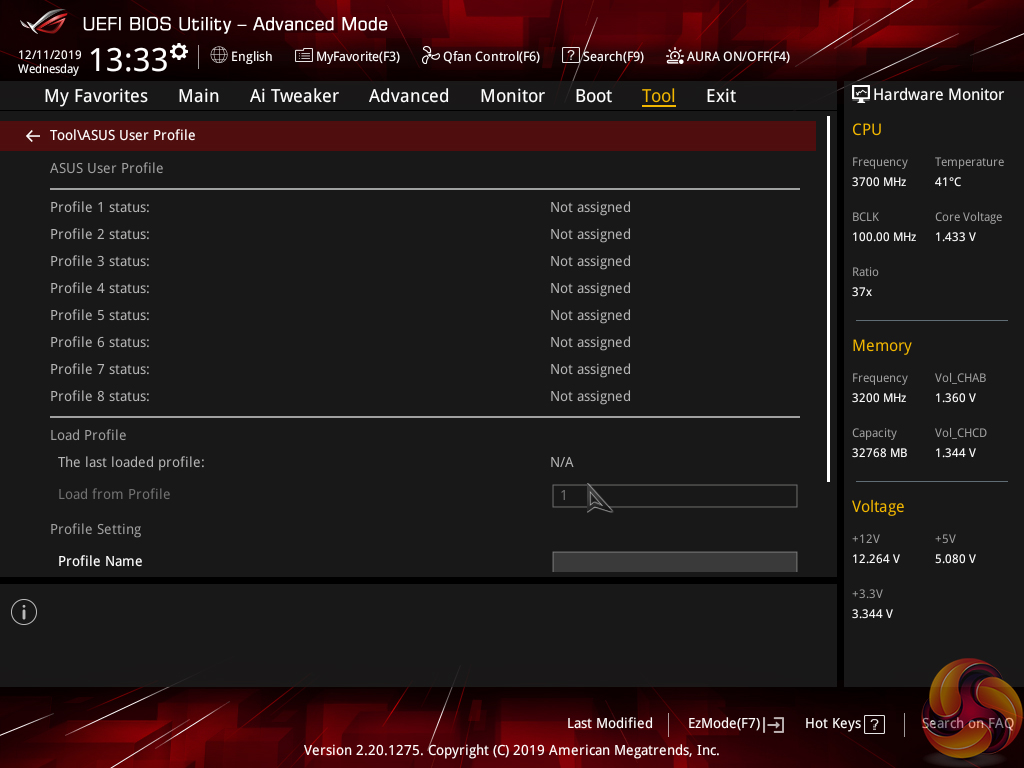Click the 13:33 clock display
Screen dimensions: 1024x768
pos(128,59)
